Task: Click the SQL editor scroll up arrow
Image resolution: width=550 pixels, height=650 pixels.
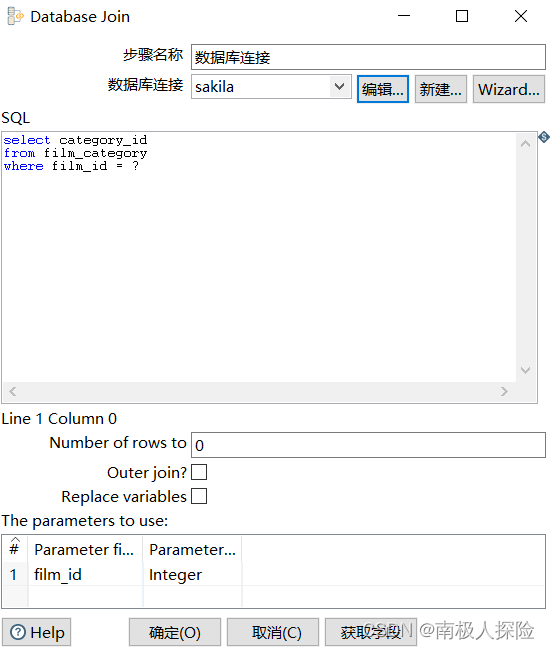Action: (526, 144)
